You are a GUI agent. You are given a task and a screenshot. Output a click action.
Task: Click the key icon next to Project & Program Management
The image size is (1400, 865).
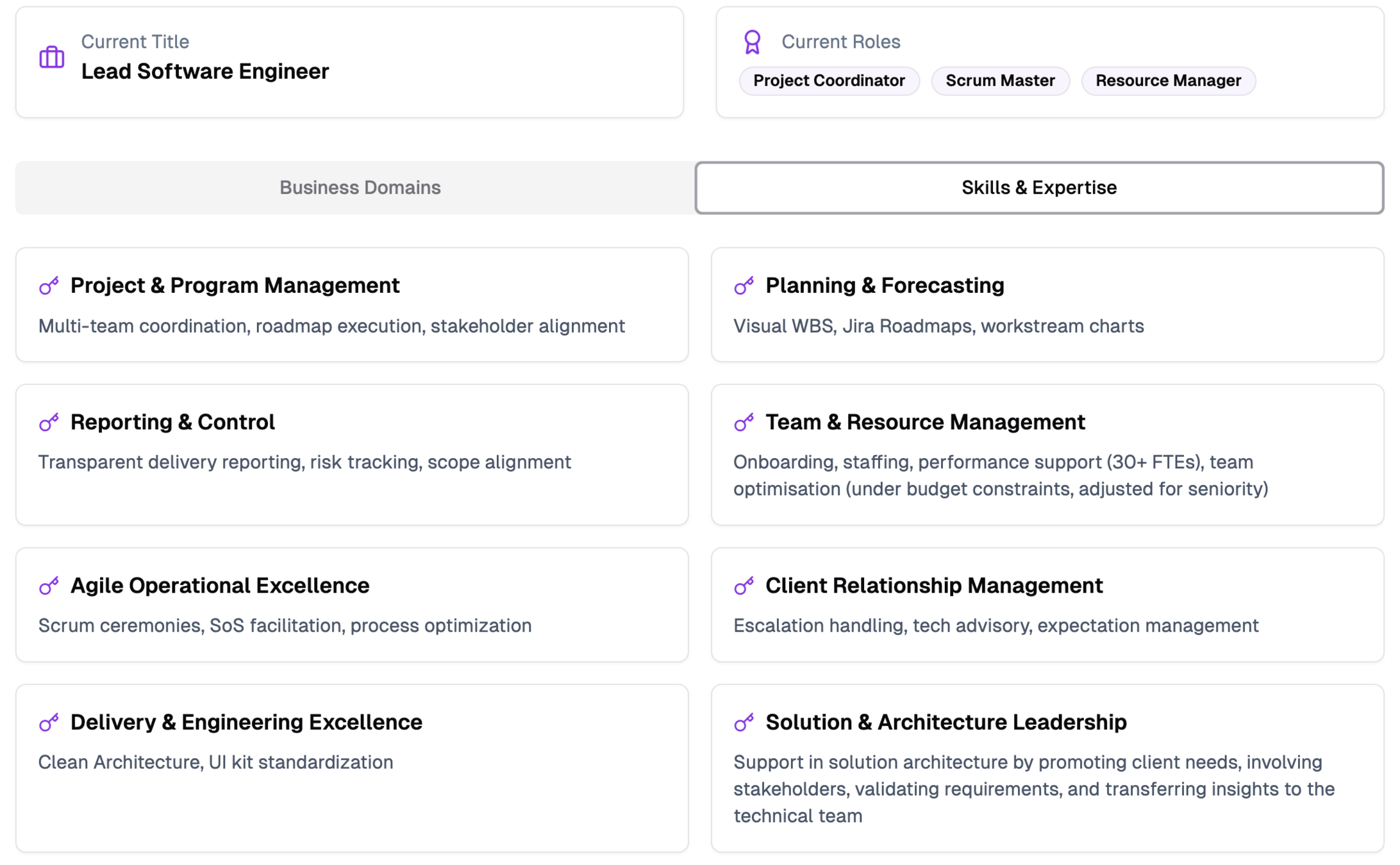tap(49, 286)
